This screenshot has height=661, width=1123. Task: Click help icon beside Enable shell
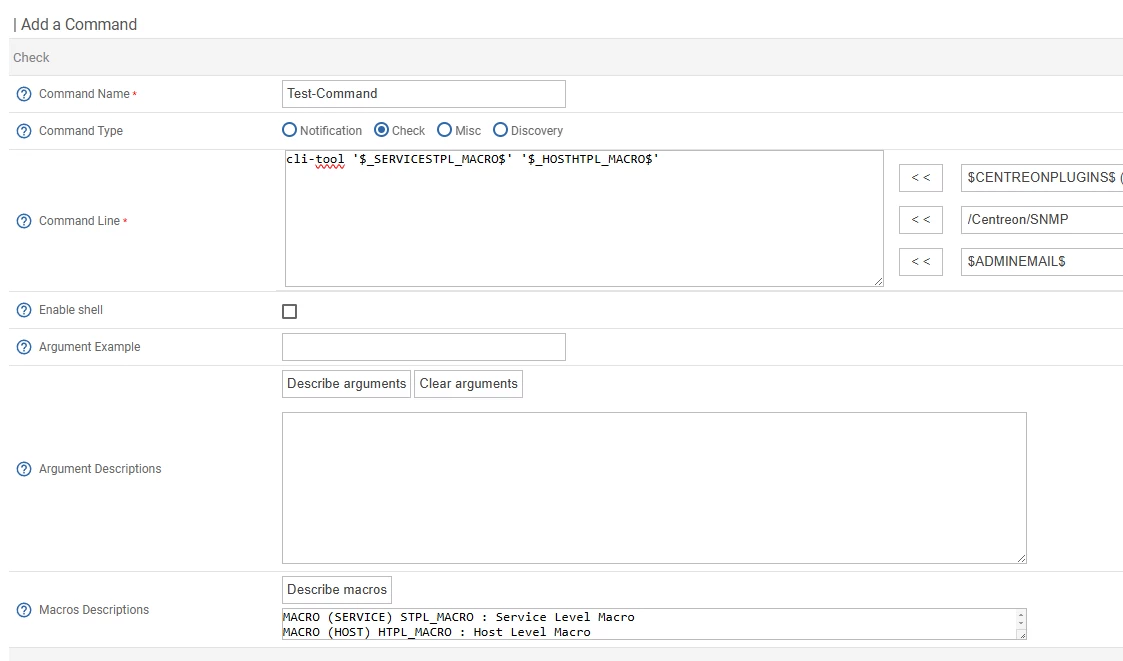pyautogui.click(x=24, y=310)
